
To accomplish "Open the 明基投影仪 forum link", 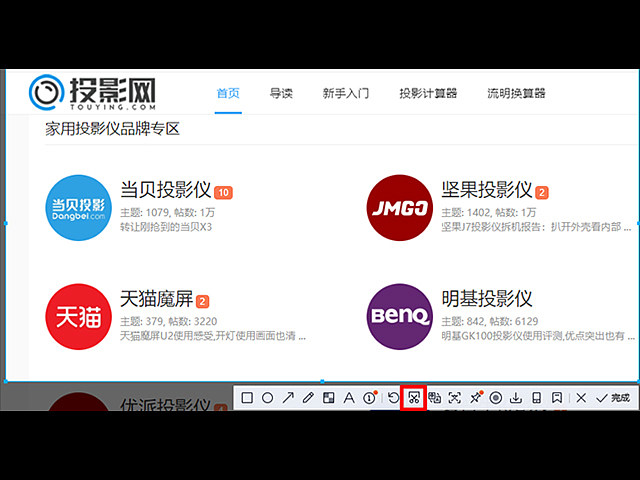I will point(487,299).
